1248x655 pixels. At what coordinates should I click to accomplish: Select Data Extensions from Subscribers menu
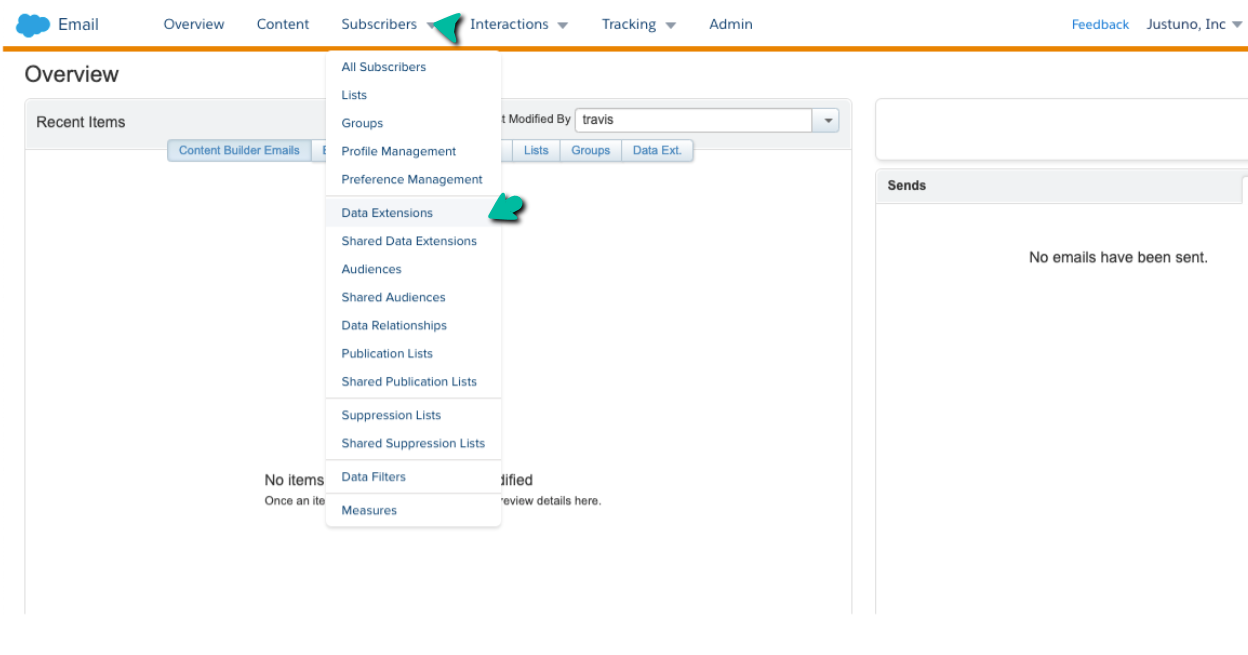(387, 213)
